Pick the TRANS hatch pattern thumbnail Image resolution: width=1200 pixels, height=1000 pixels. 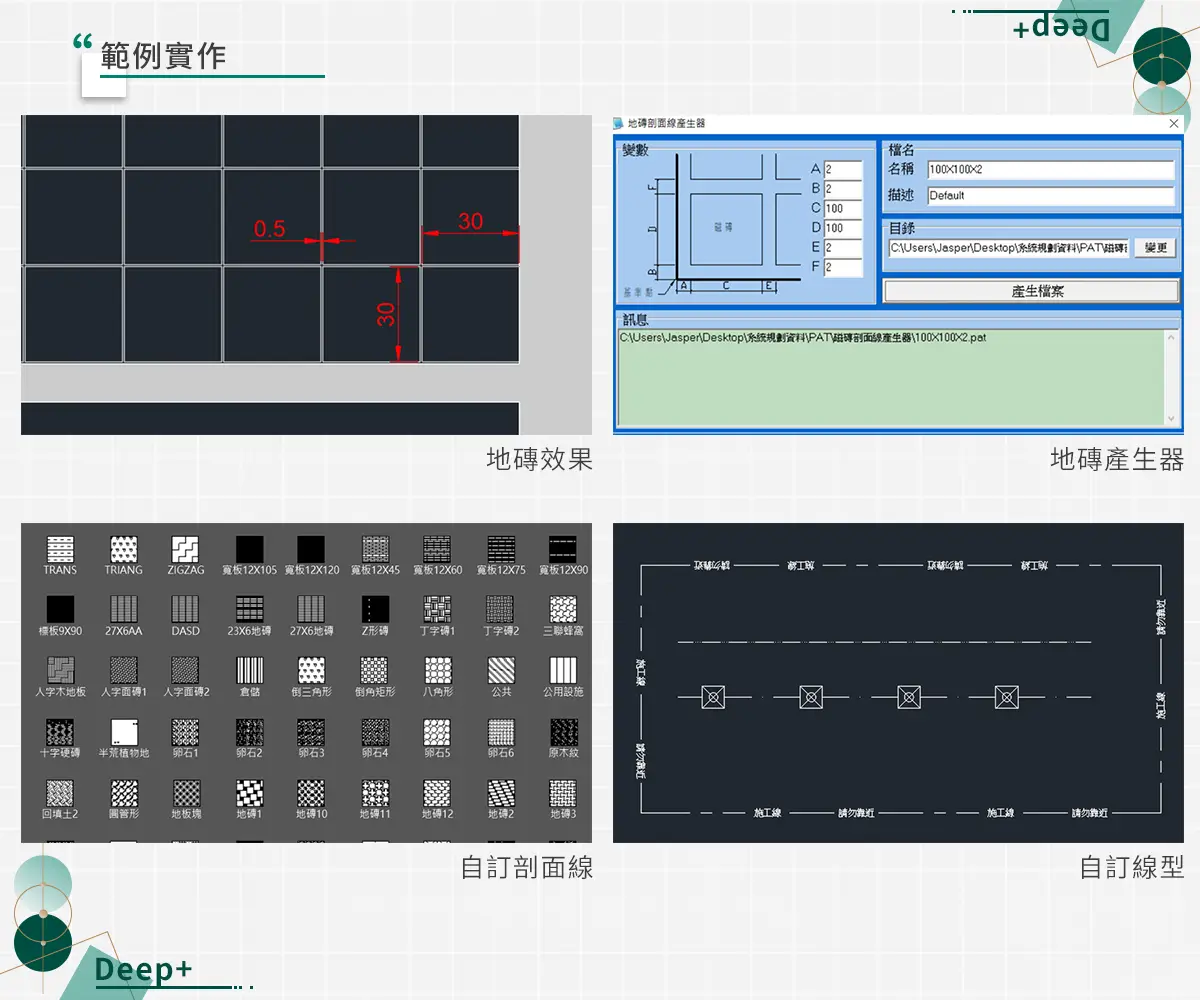click(60, 549)
